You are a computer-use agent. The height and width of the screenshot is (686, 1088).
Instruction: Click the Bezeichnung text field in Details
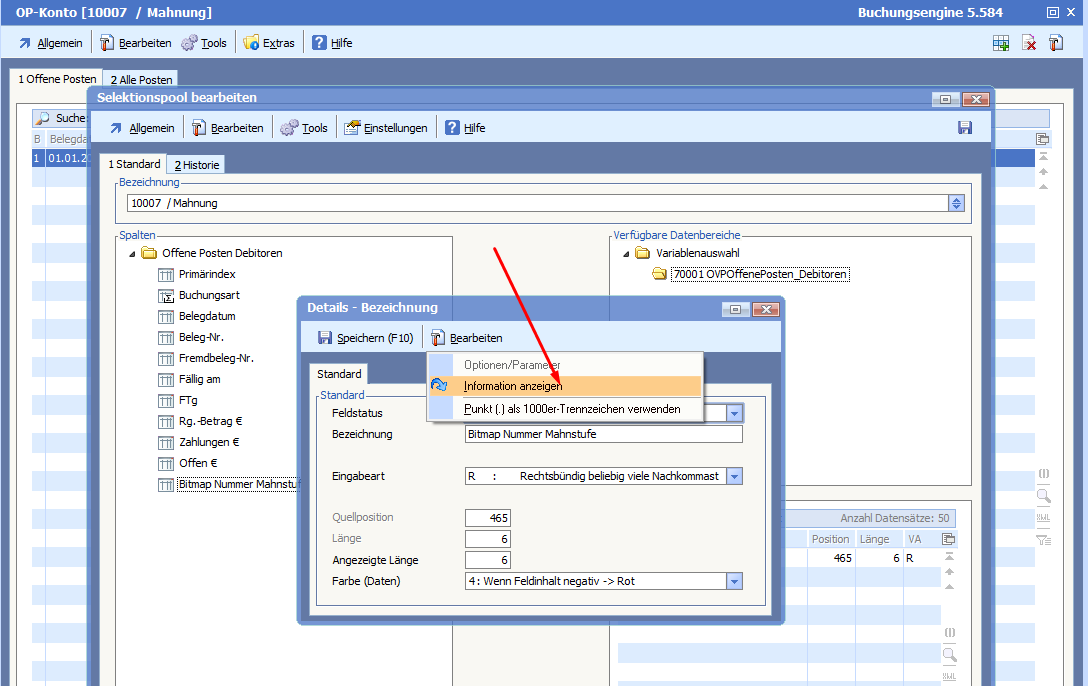tap(604, 434)
